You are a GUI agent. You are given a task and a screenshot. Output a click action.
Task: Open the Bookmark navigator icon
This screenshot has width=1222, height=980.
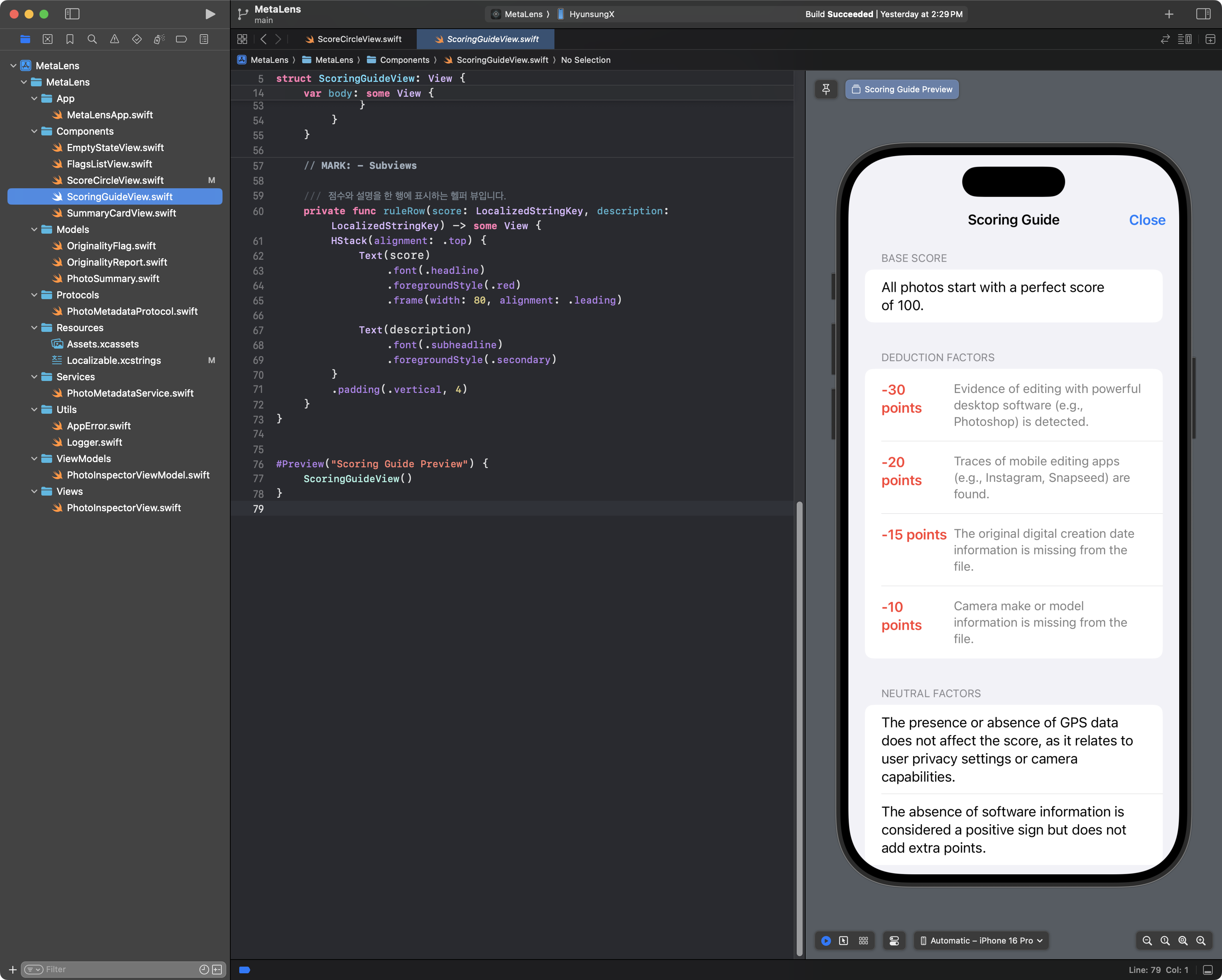click(x=70, y=39)
